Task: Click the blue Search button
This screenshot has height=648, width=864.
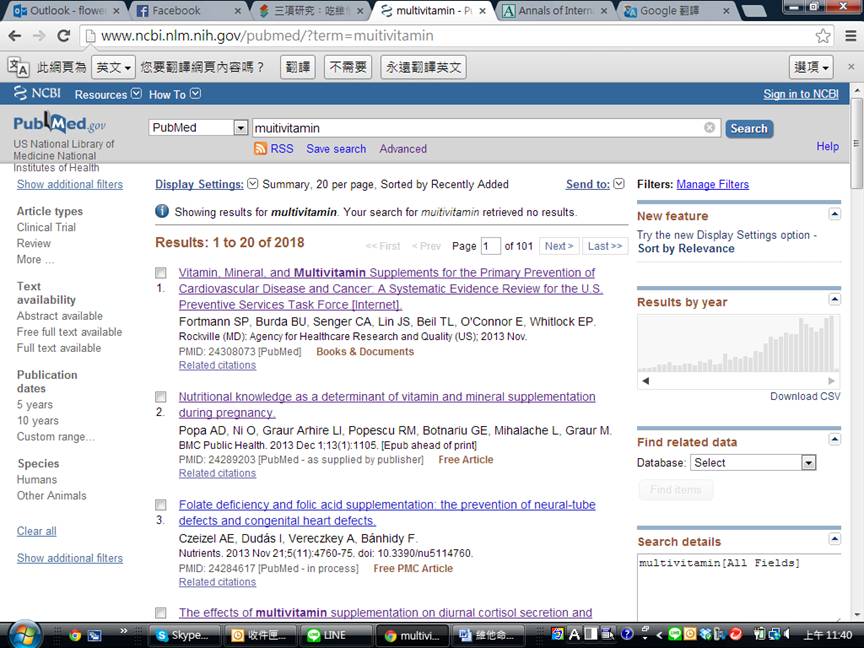Action: (749, 128)
